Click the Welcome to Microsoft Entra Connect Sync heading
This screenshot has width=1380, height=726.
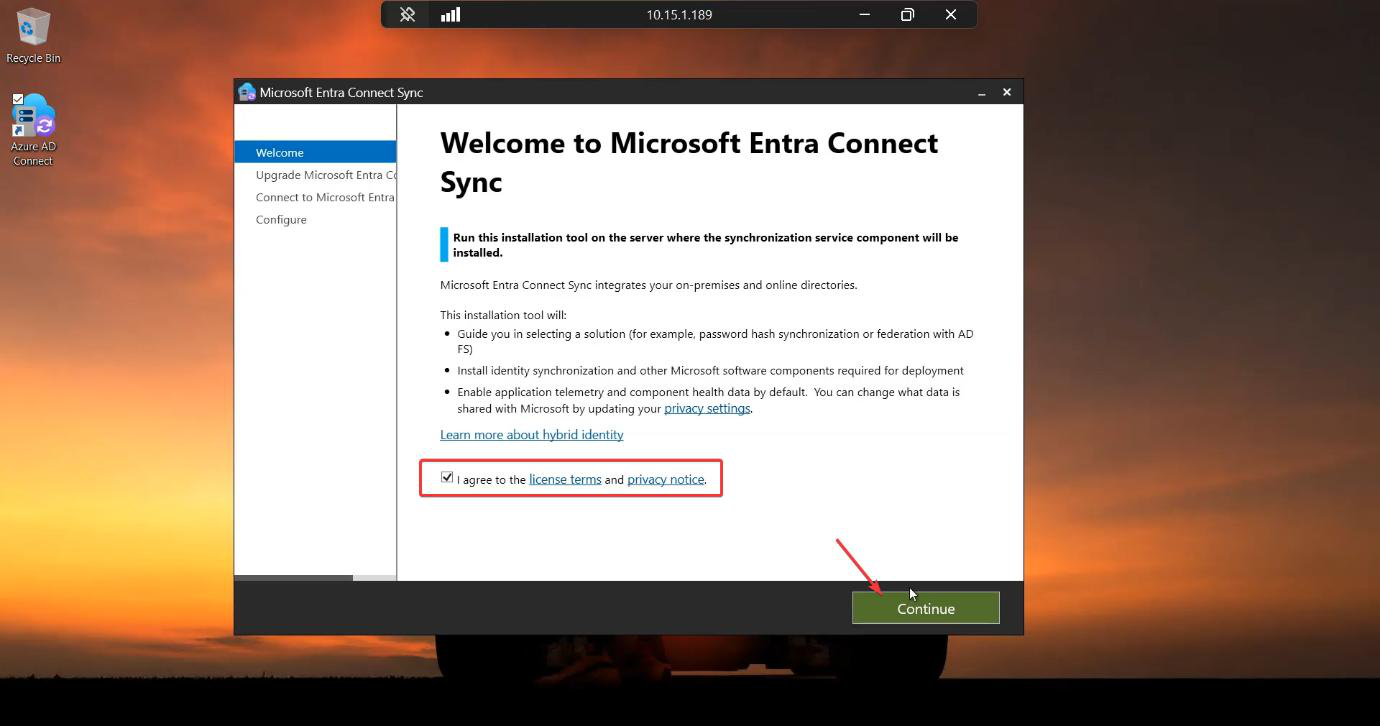tap(689, 162)
